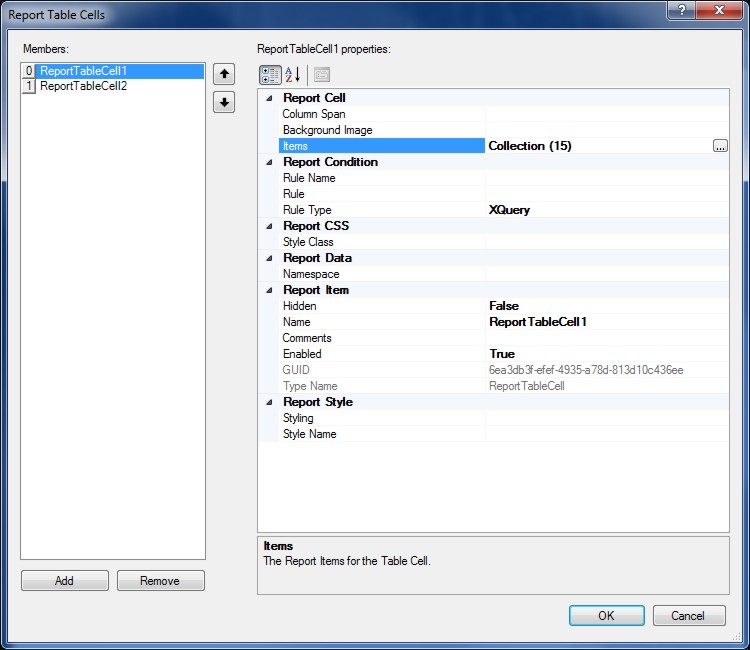Confirm changes with the OK button
Viewport: 750px width, 650px height.
click(x=606, y=615)
